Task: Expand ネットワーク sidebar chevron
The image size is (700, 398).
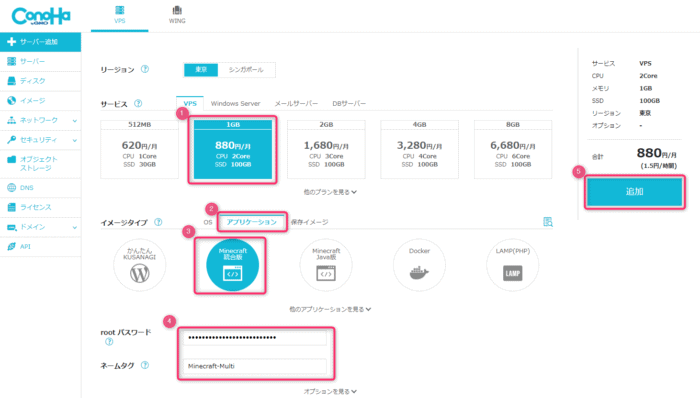Action: 75,120
